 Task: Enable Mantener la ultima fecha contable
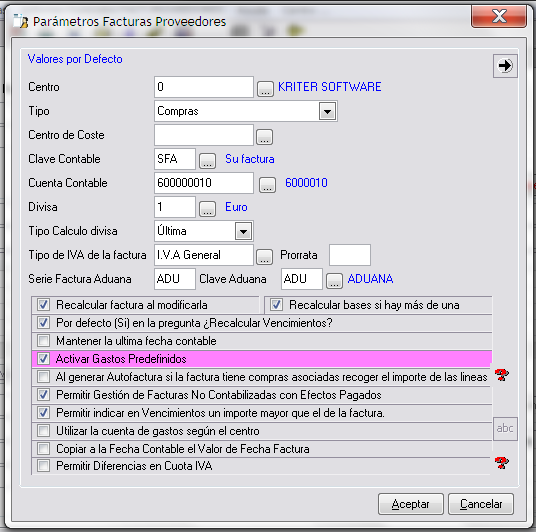coord(43,341)
